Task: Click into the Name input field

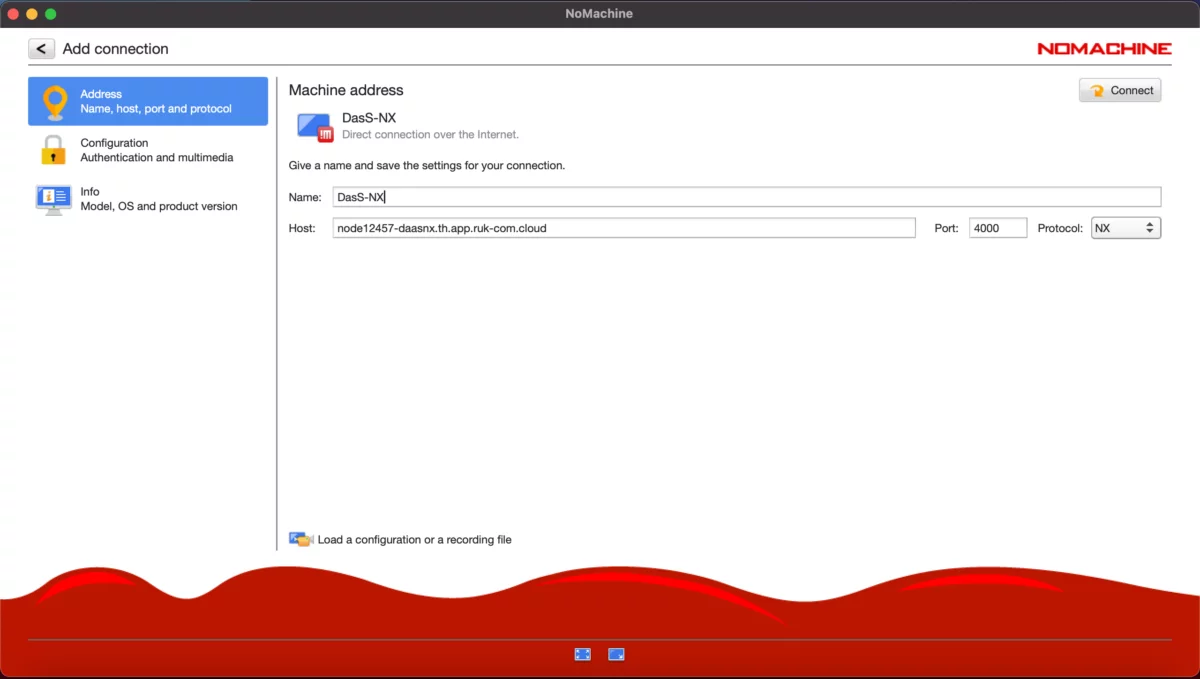Action: [x=747, y=197]
